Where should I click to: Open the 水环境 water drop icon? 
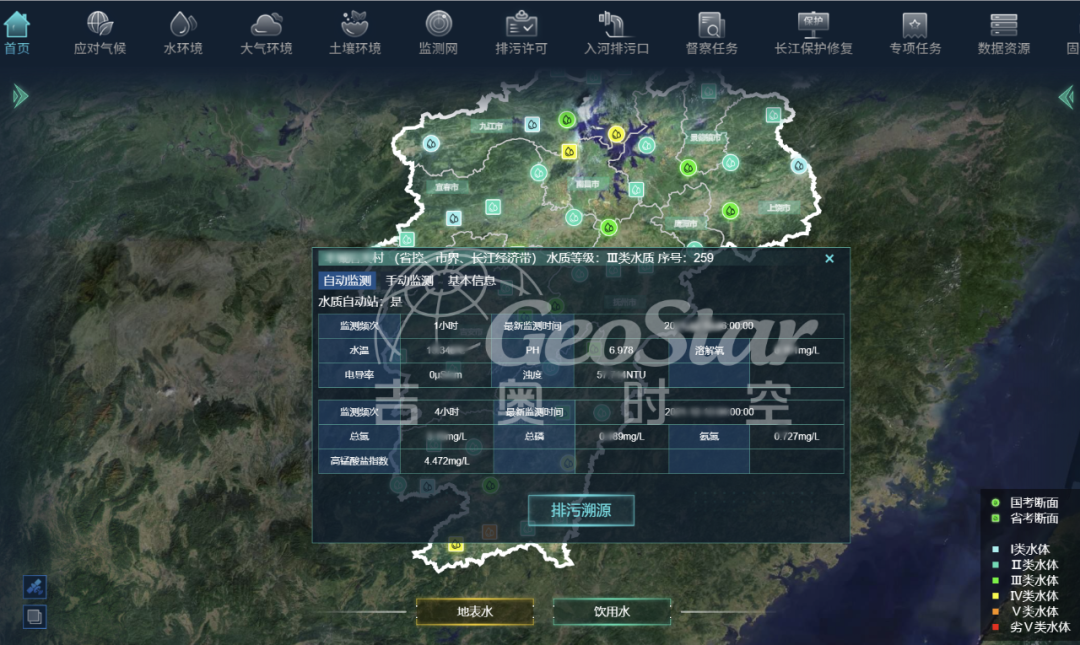(x=183, y=24)
